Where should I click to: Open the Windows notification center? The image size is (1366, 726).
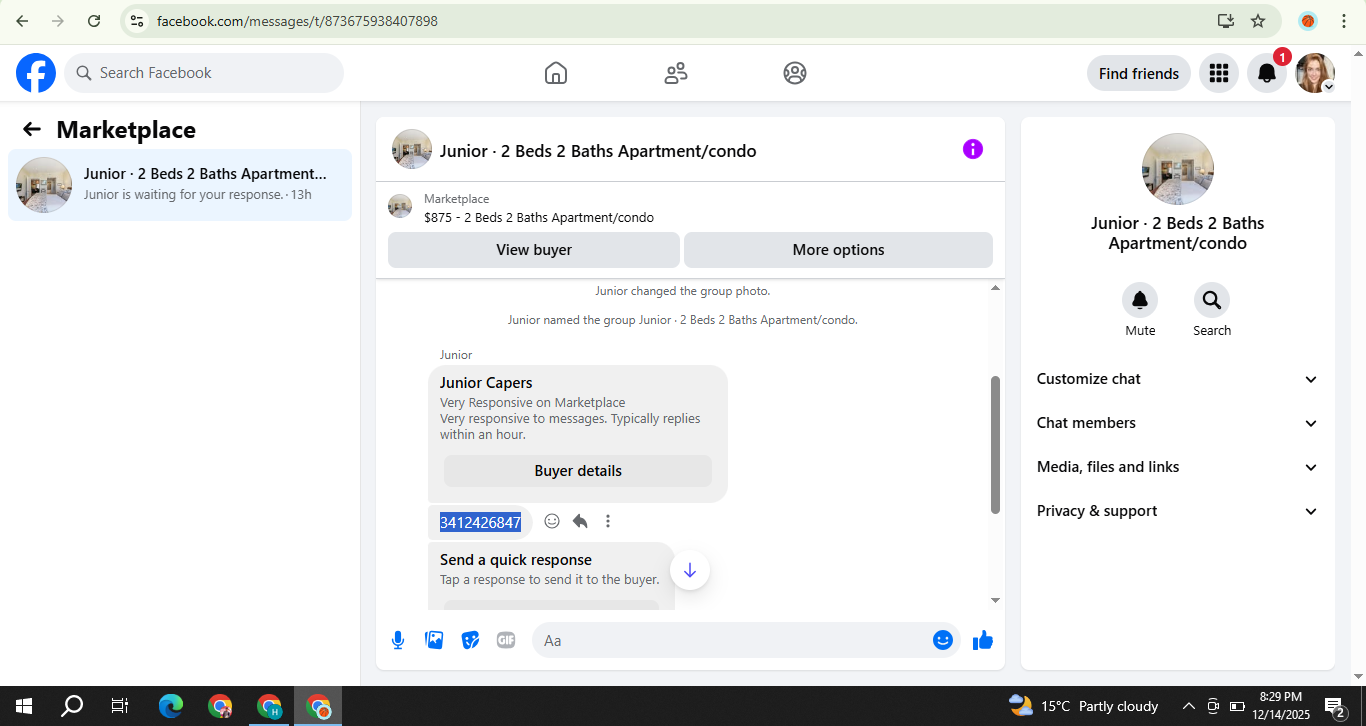(1336, 706)
